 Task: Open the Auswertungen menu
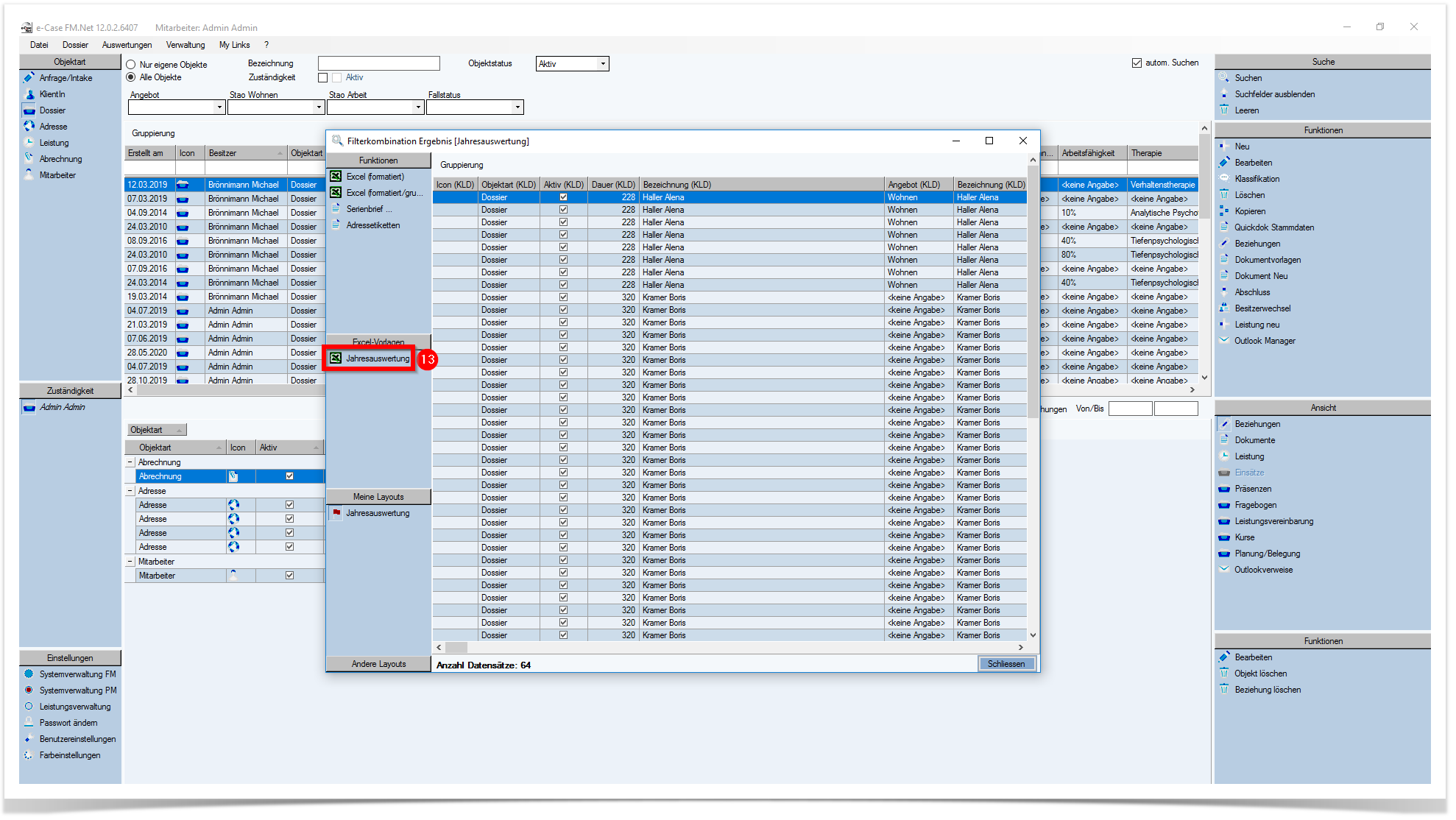(127, 45)
